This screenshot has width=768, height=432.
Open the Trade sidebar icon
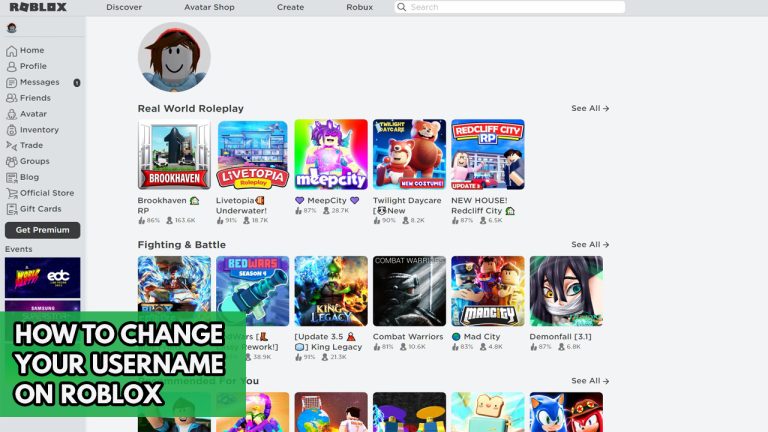point(11,145)
